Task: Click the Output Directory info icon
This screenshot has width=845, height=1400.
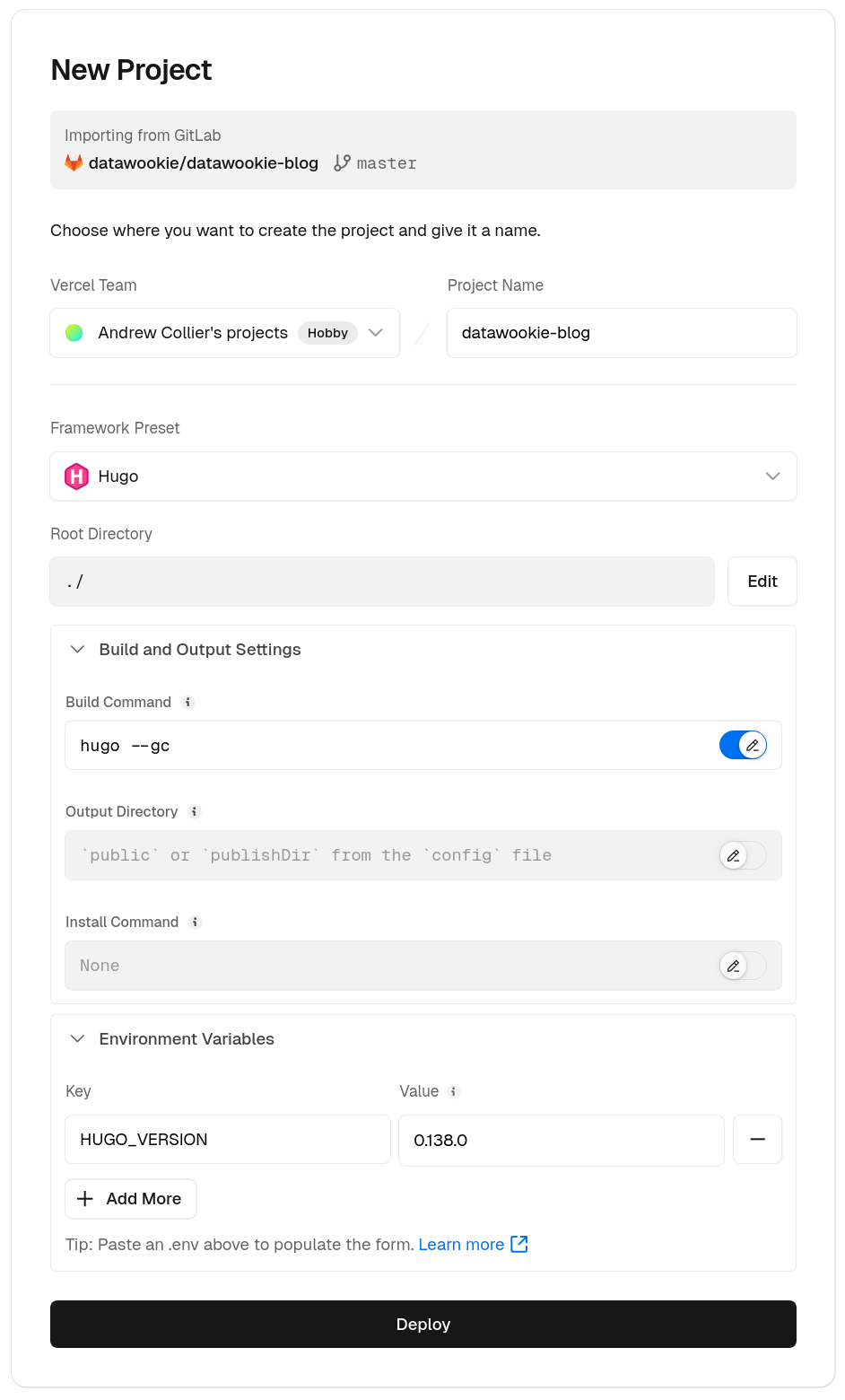Action: coord(195,811)
